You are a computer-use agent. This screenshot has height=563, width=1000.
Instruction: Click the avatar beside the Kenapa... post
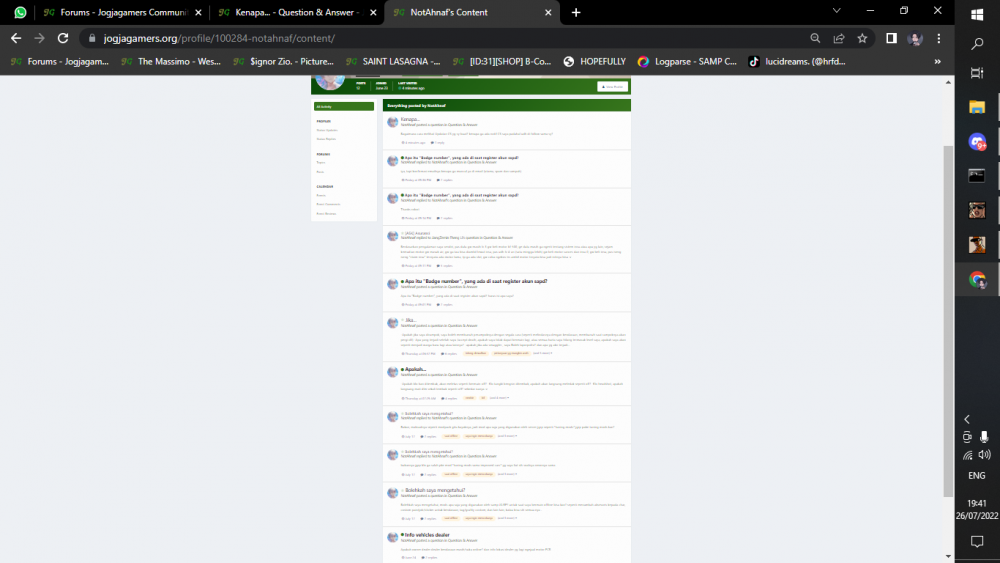coord(392,122)
